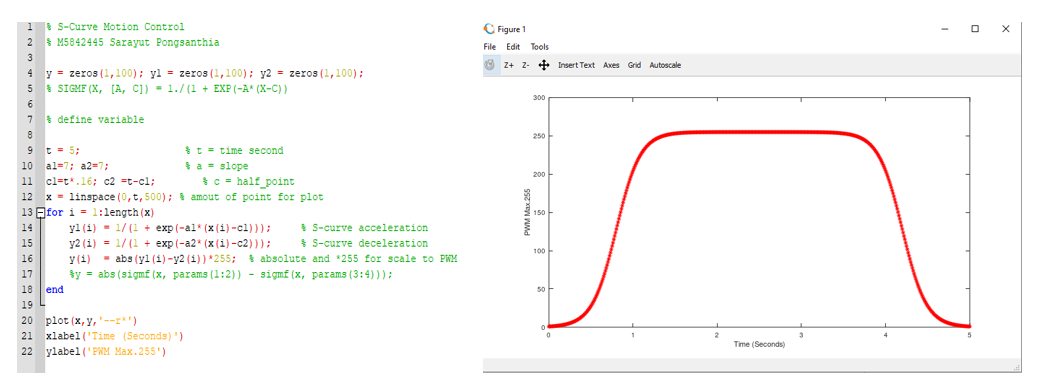Click the window resize grip corner

(1017, 367)
